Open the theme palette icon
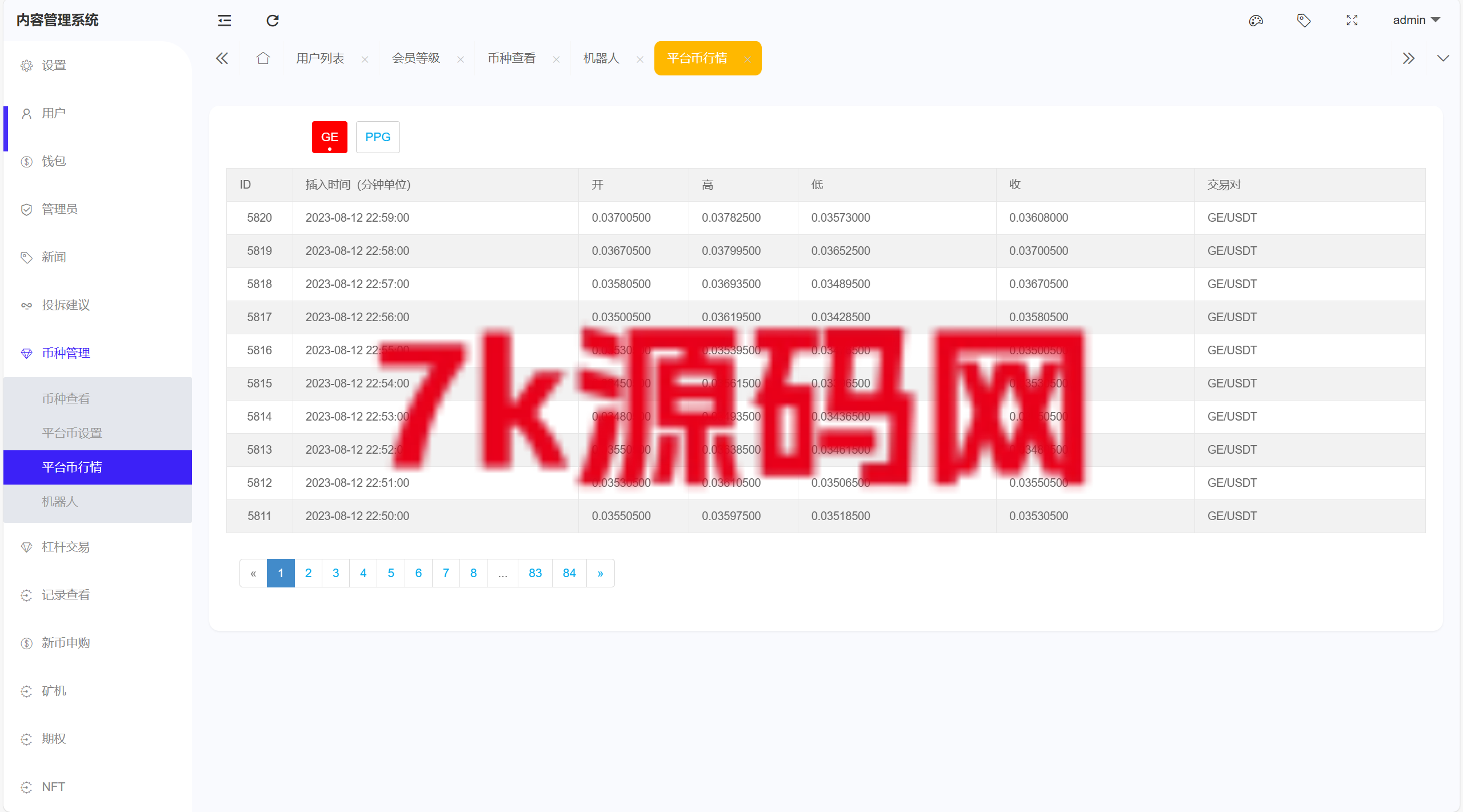Image resolution: width=1463 pixels, height=812 pixels. 1256,21
